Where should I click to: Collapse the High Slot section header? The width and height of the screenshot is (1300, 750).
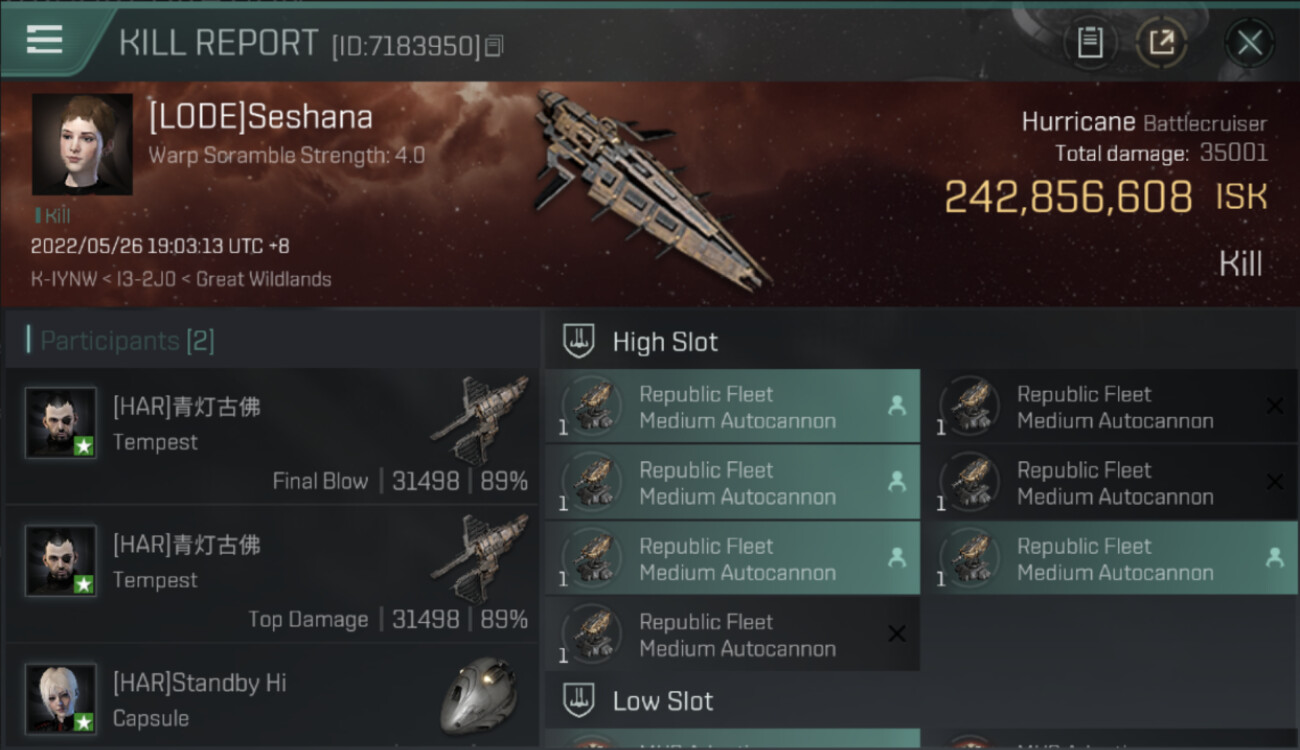[665, 342]
